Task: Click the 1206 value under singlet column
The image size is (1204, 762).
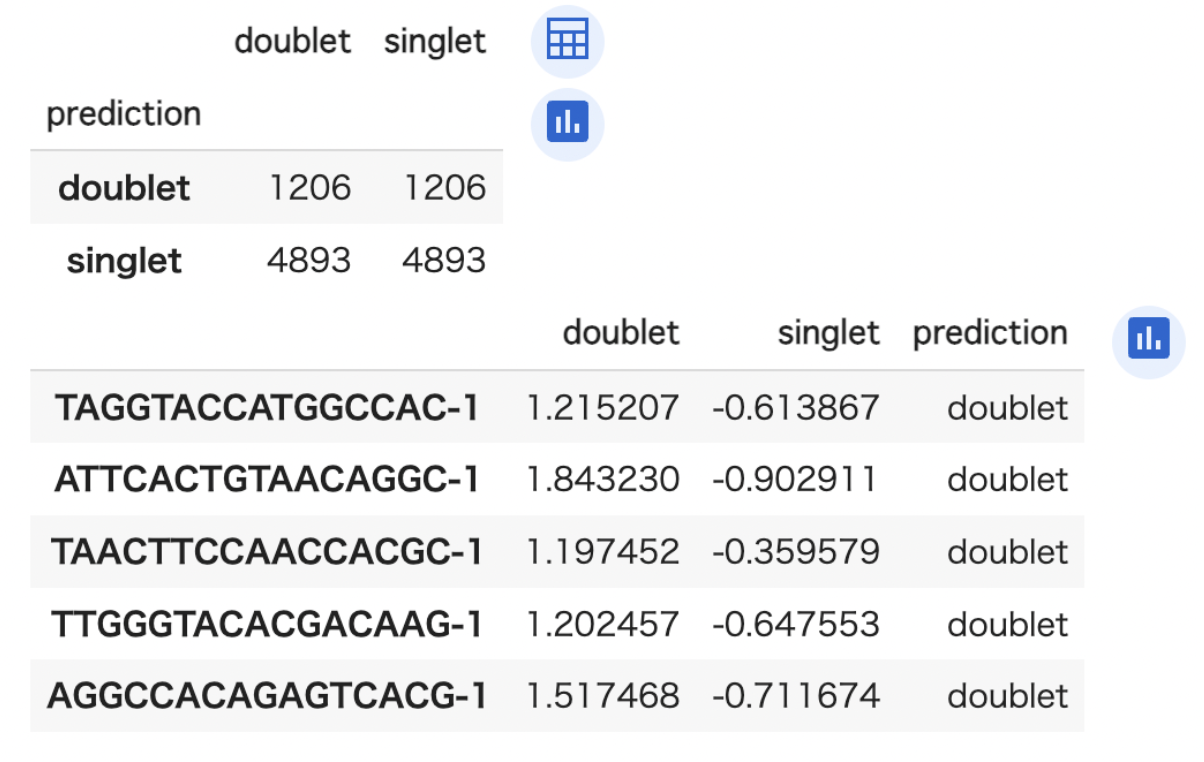Action: pyautogui.click(x=445, y=187)
